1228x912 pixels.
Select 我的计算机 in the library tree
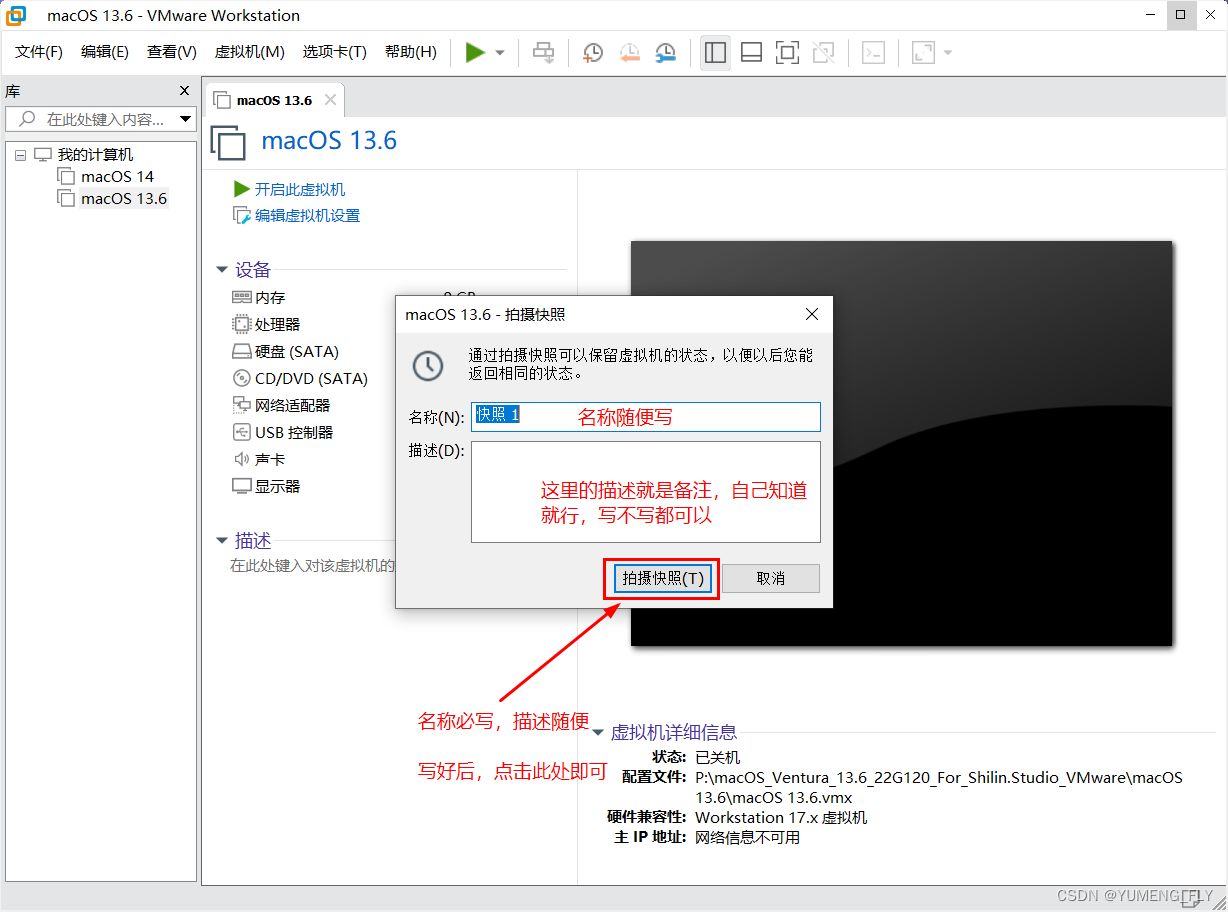click(x=95, y=155)
